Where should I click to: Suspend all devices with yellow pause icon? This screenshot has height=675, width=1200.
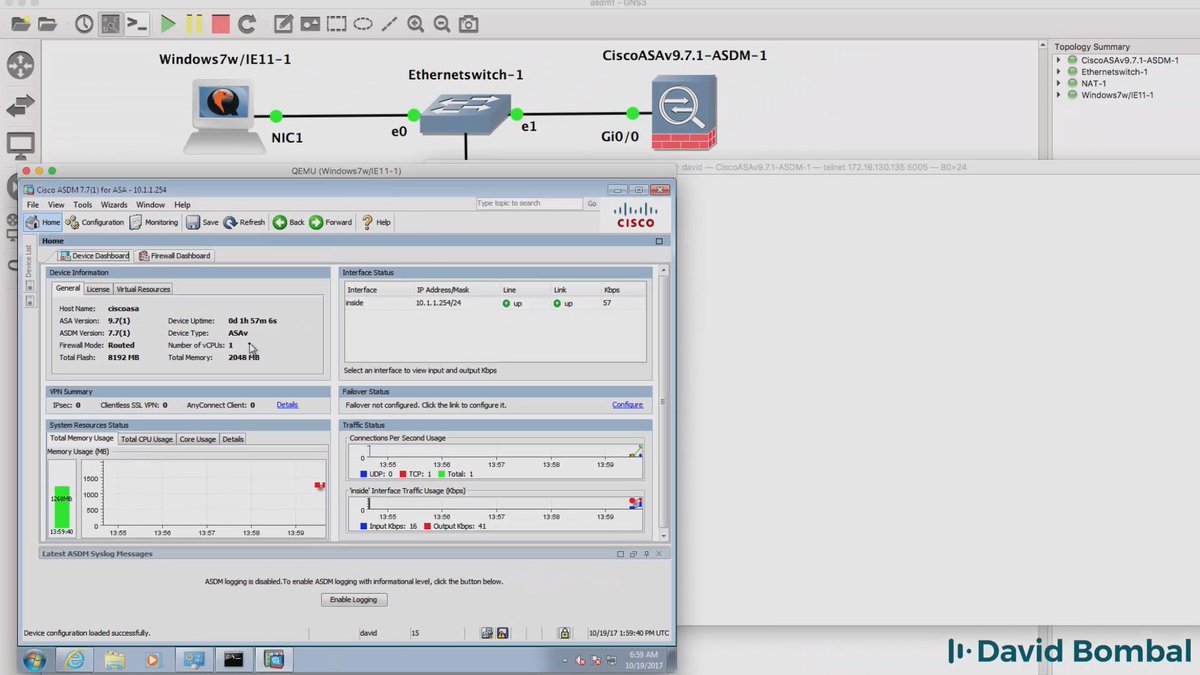[194, 23]
